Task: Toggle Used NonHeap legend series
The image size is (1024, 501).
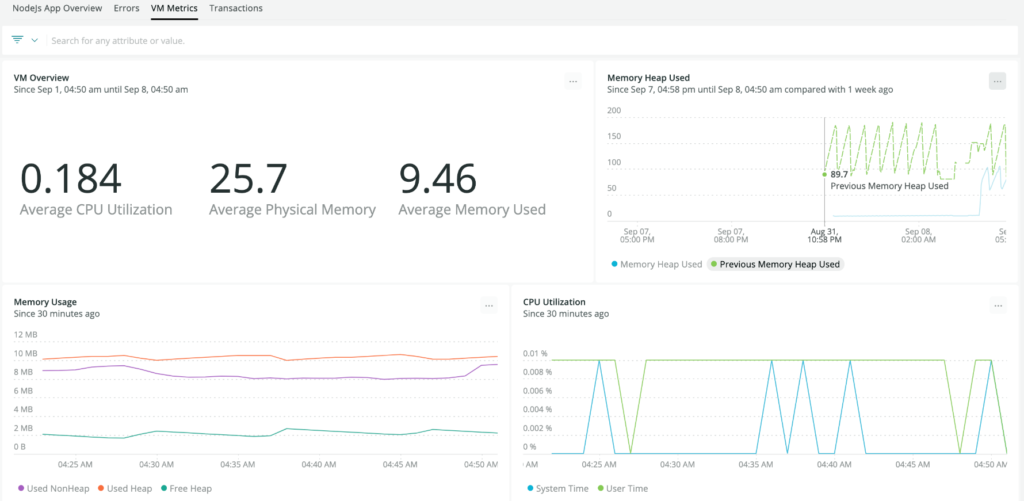Action: click(54, 488)
